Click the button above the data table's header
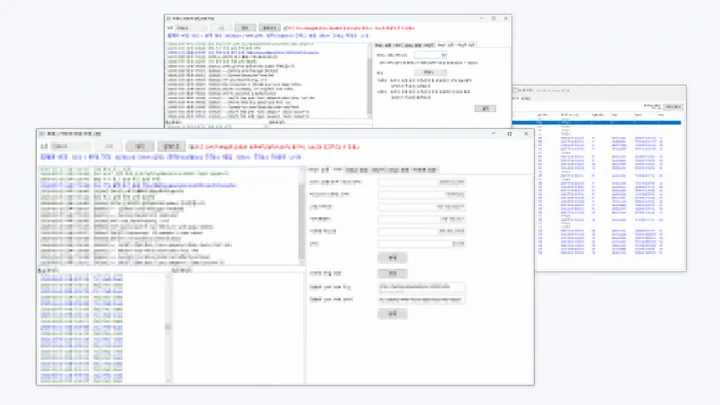This screenshot has height=405, width=720. click(x=673, y=107)
